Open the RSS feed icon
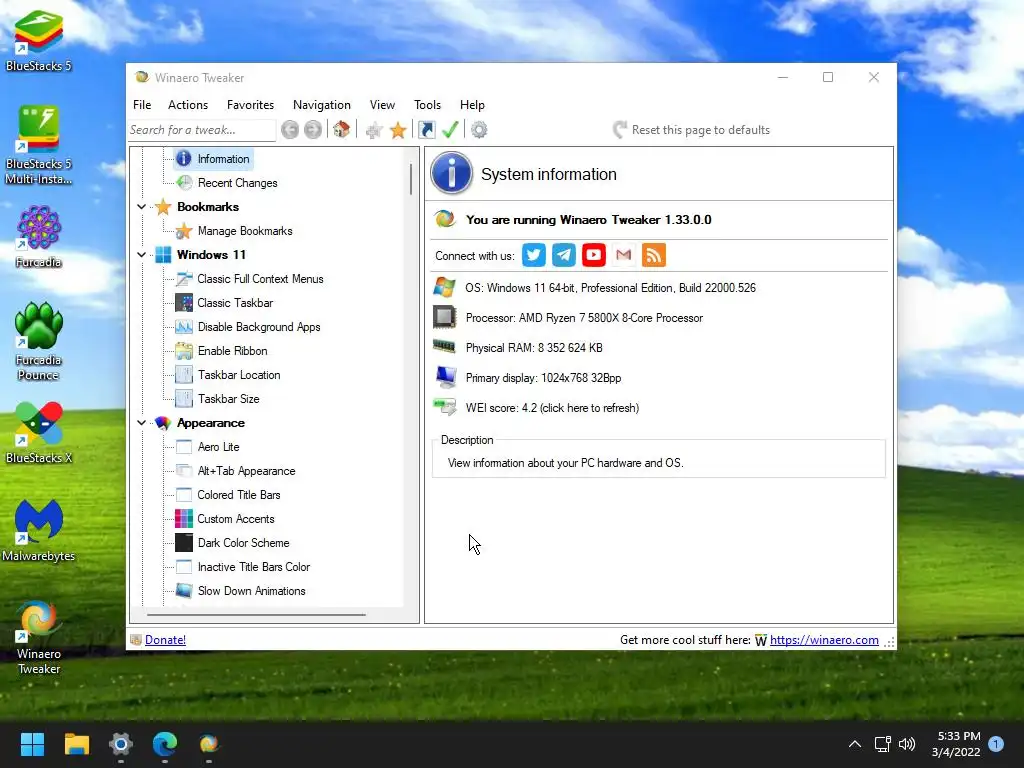 click(x=654, y=255)
